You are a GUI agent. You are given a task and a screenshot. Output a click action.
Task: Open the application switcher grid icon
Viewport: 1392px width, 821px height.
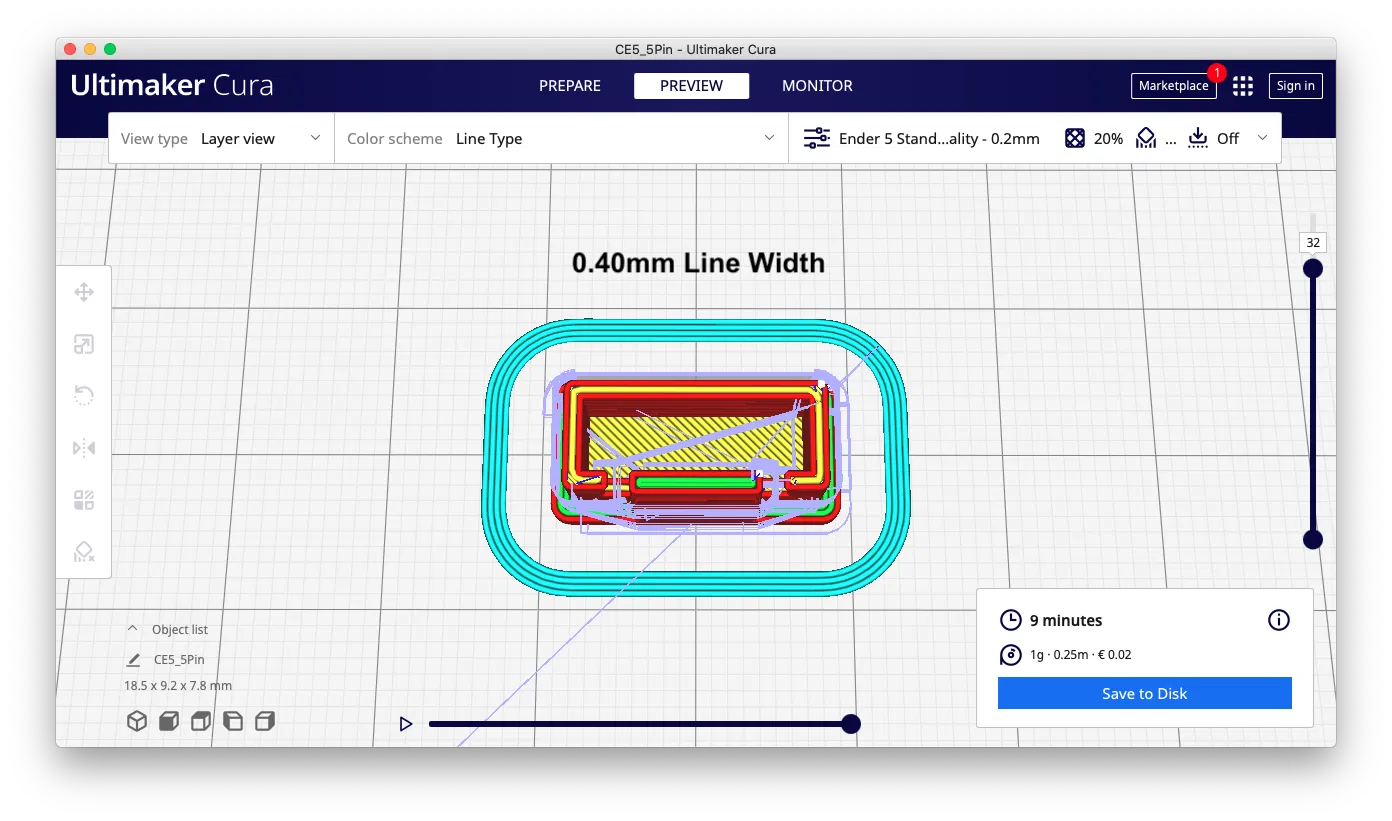tap(1243, 86)
